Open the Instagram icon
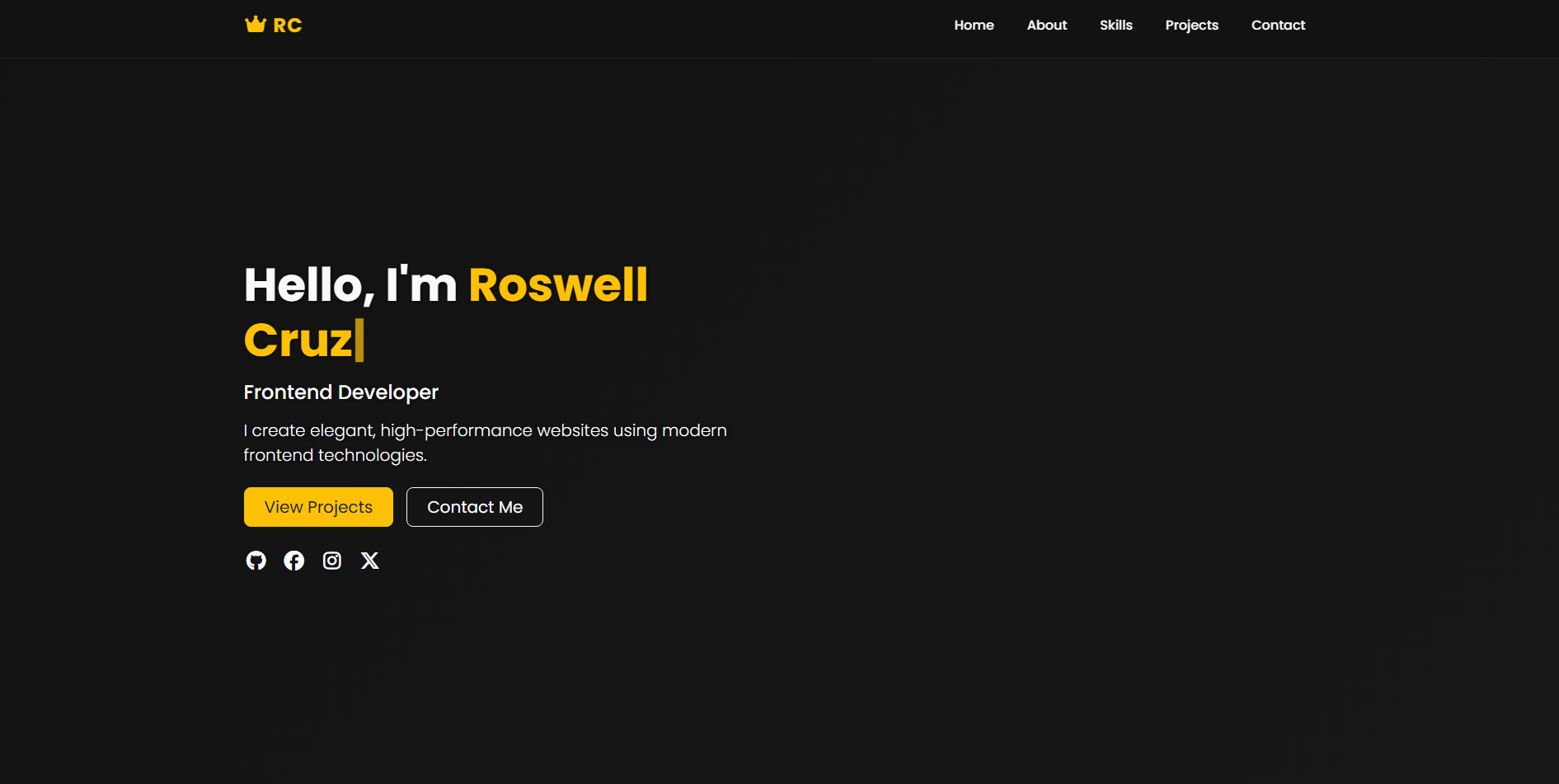The width and height of the screenshot is (1559, 784). (x=331, y=561)
